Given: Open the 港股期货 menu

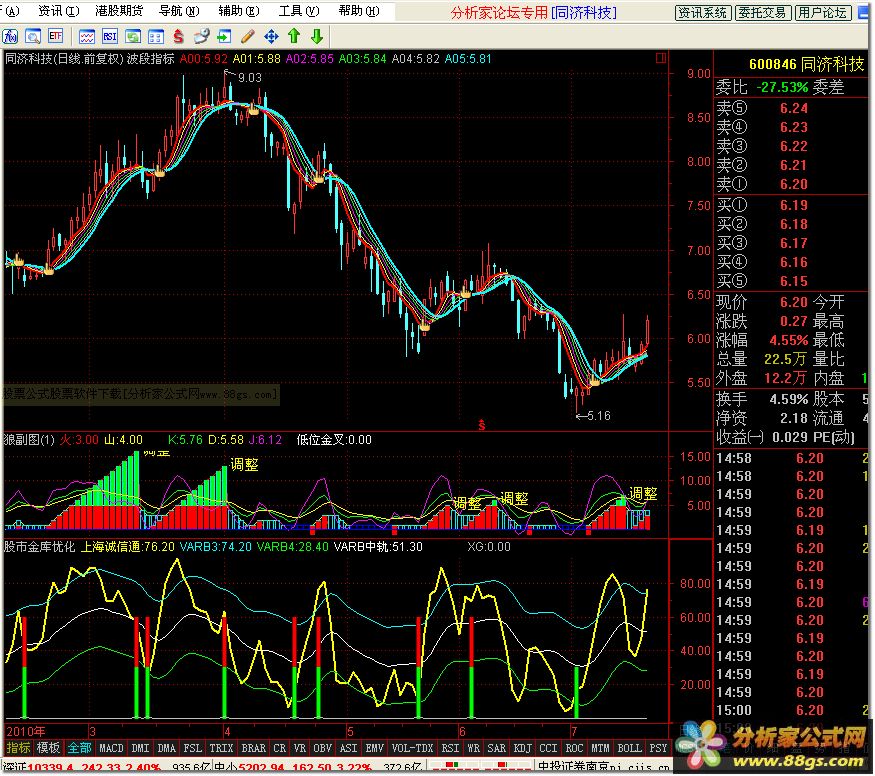Looking at the screenshot, I should [119, 11].
